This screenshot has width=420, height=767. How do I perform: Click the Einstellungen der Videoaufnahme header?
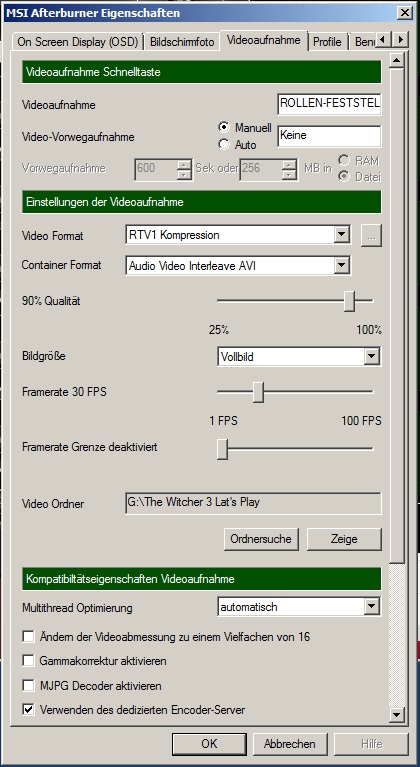pyautogui.click(x=201, y=202)
